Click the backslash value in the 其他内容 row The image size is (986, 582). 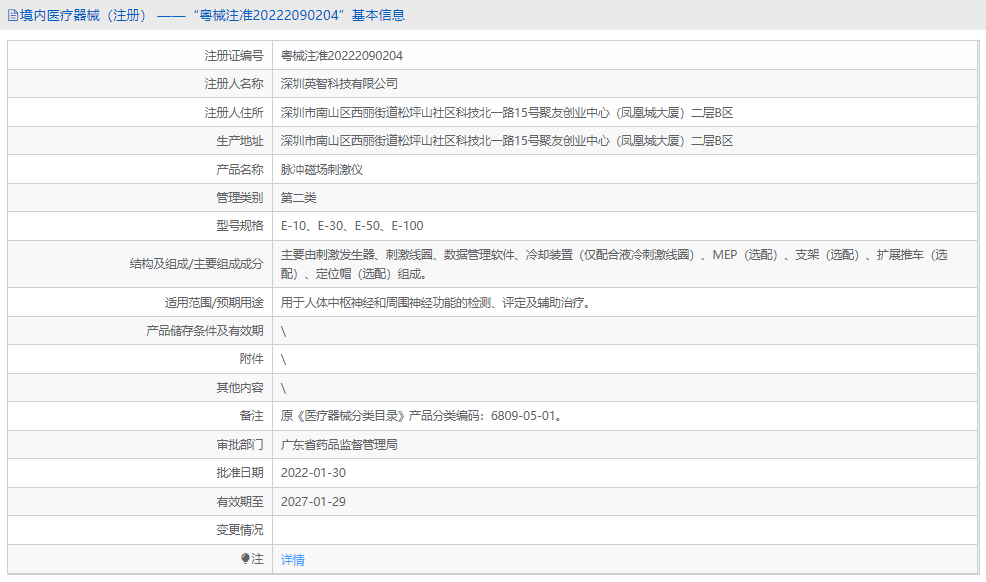pos(283,388)
